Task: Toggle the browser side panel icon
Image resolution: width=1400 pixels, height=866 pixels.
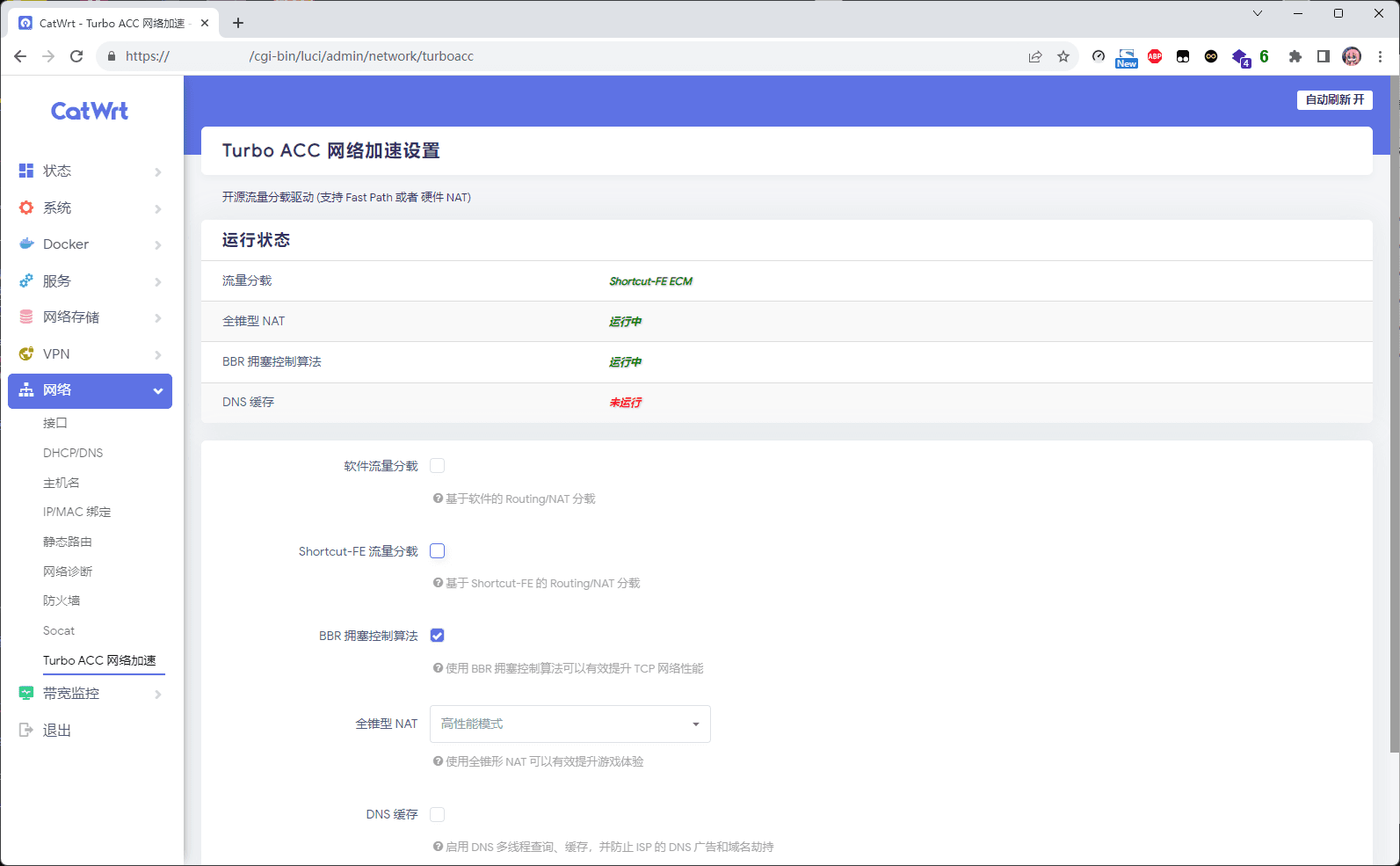Action: (1323, 56)
